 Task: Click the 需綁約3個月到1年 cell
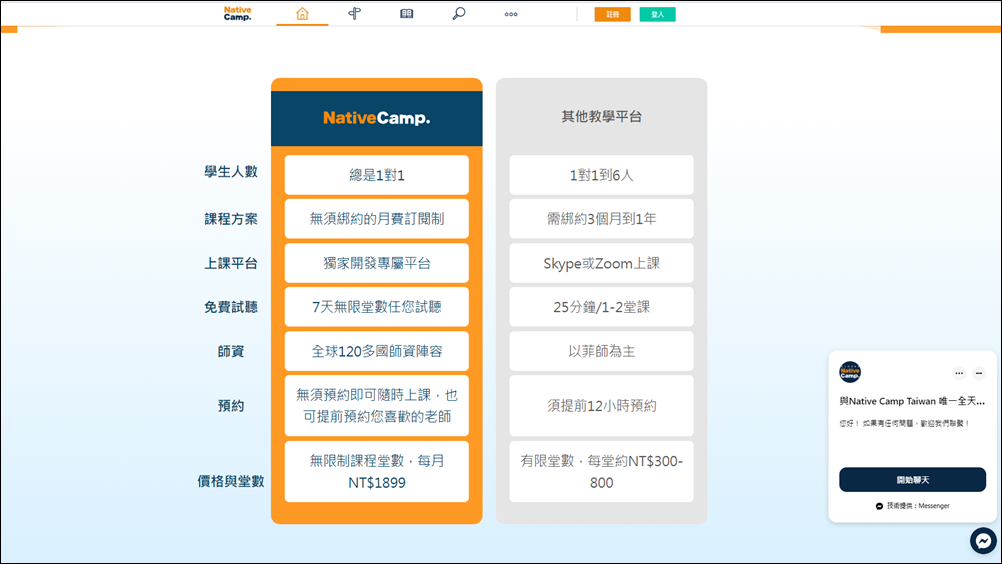click(x=601, y=219)
